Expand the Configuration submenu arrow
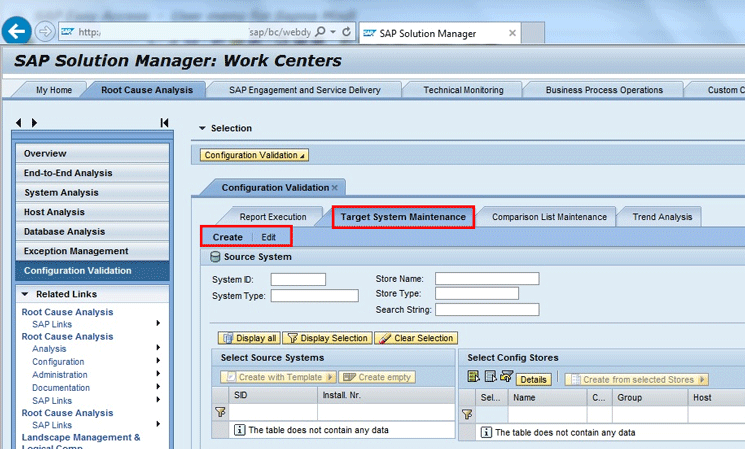Image resolution: width=745 pixels, height=449 pixels. tap(158, 361)
